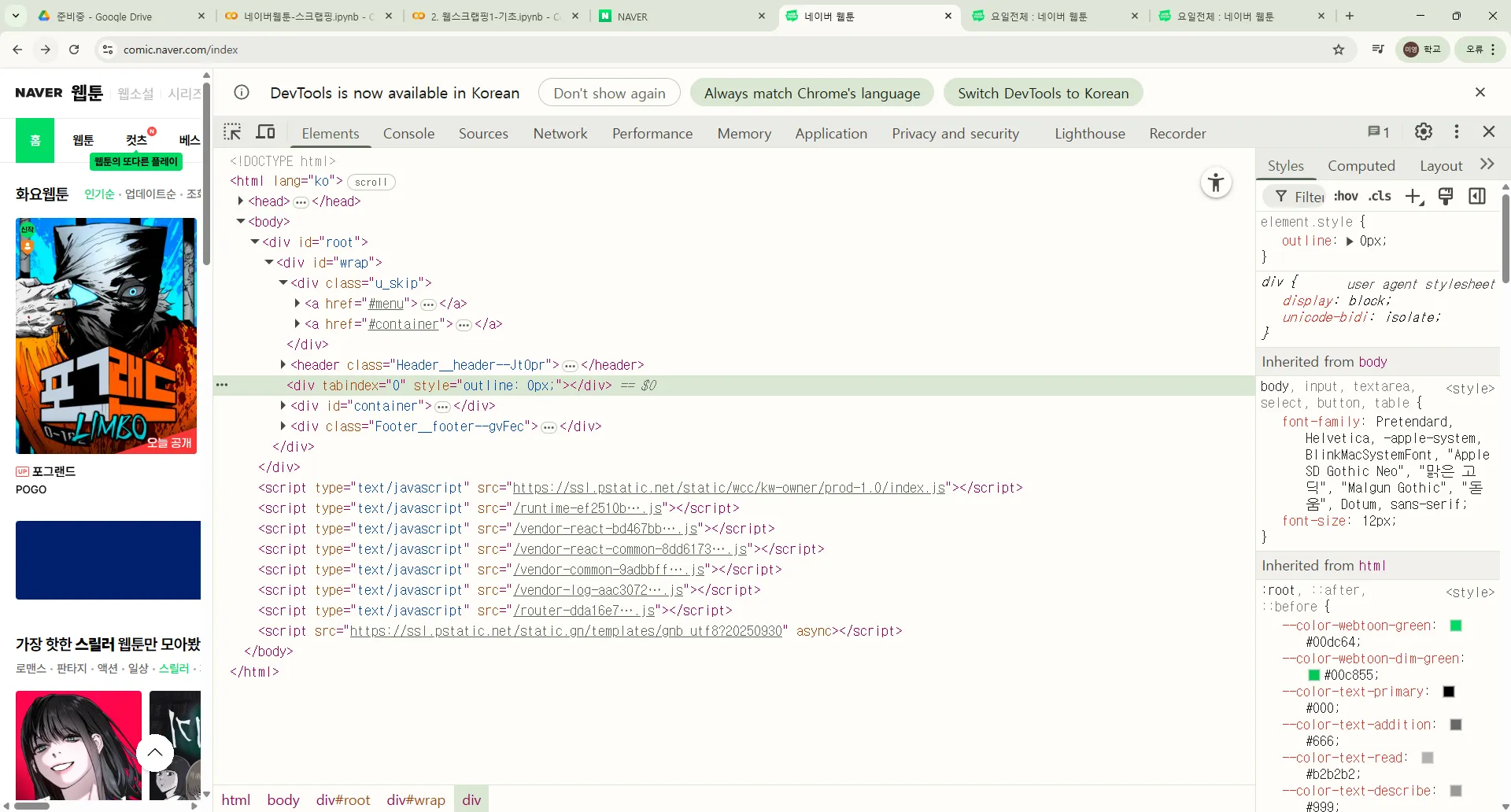Click the Filter styles input field
Image resolution: width=1511 pixels, height=812 pixels.
click(1308, 197)
